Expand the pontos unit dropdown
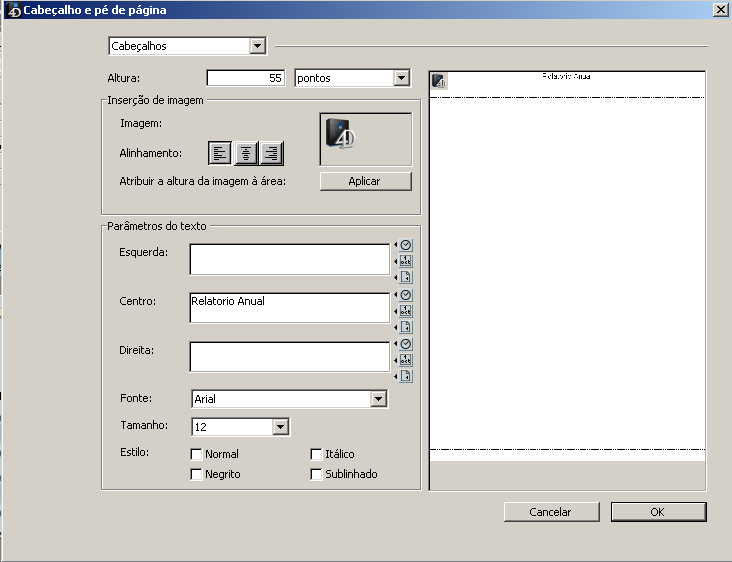The width and height of the screenshot is (732, 562). pos(401,78)
